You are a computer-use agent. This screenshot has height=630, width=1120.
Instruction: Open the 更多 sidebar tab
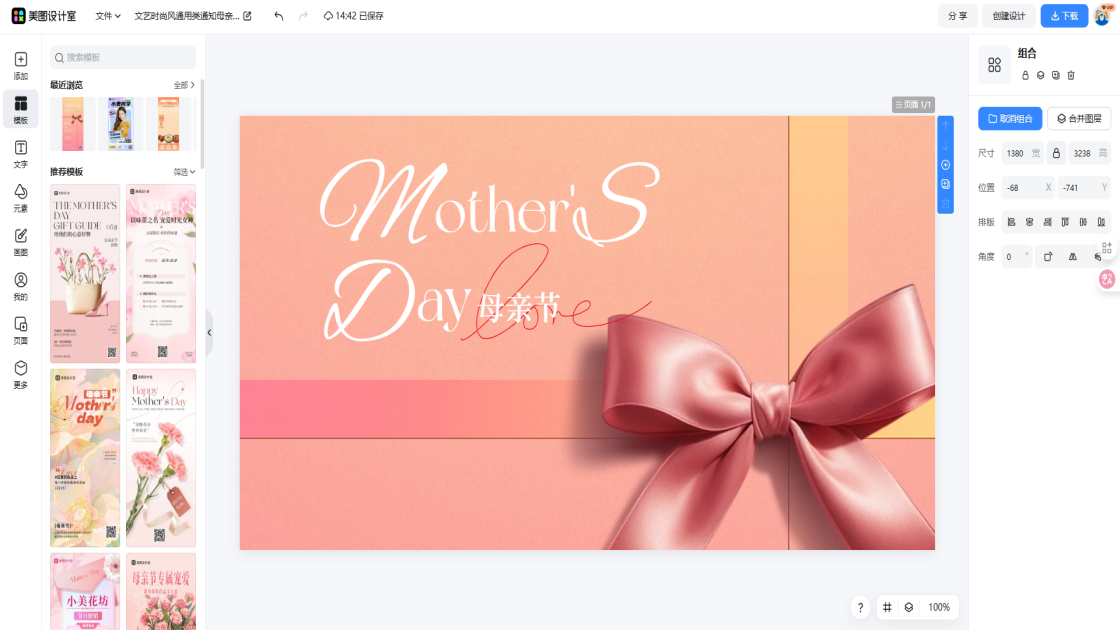click(x=20, y=374)
